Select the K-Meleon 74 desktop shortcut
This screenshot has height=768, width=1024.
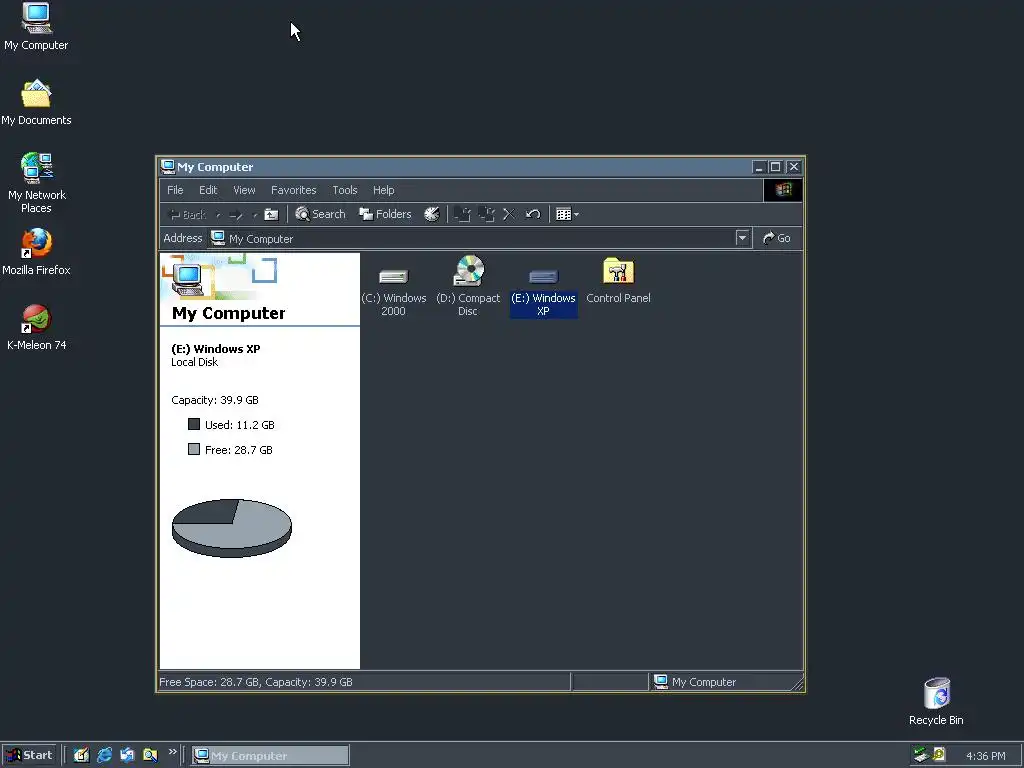click(37, 327)
